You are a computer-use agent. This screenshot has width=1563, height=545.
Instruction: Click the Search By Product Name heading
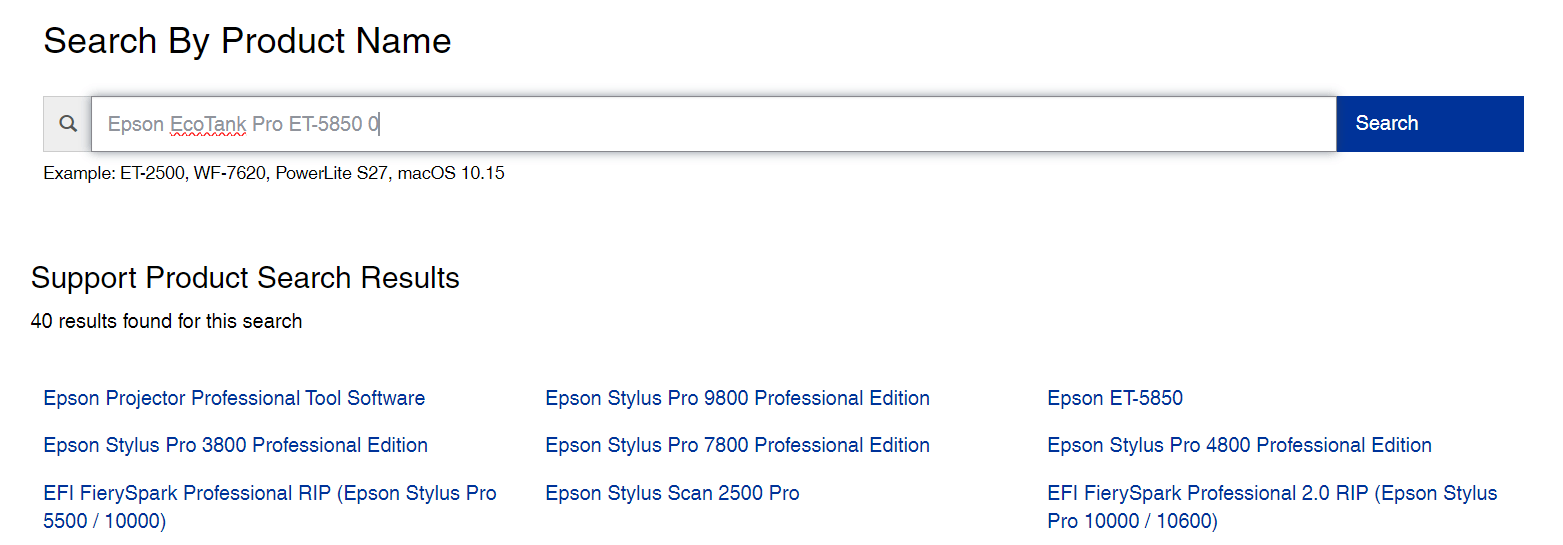247,41
